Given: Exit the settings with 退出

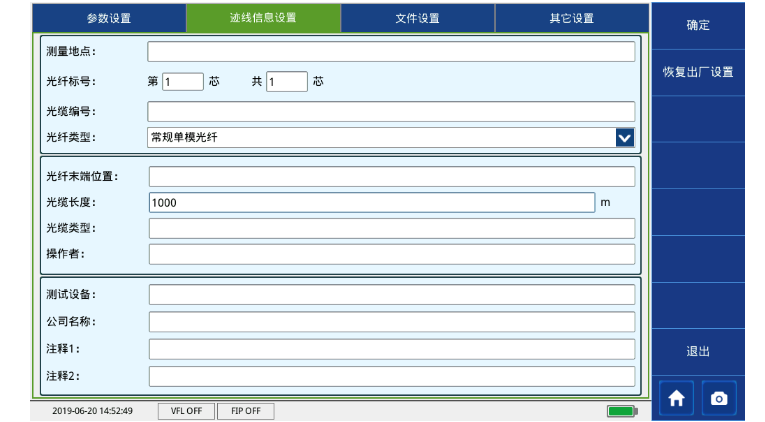Looking at the screenshot, I should click(x=698, y=351).
